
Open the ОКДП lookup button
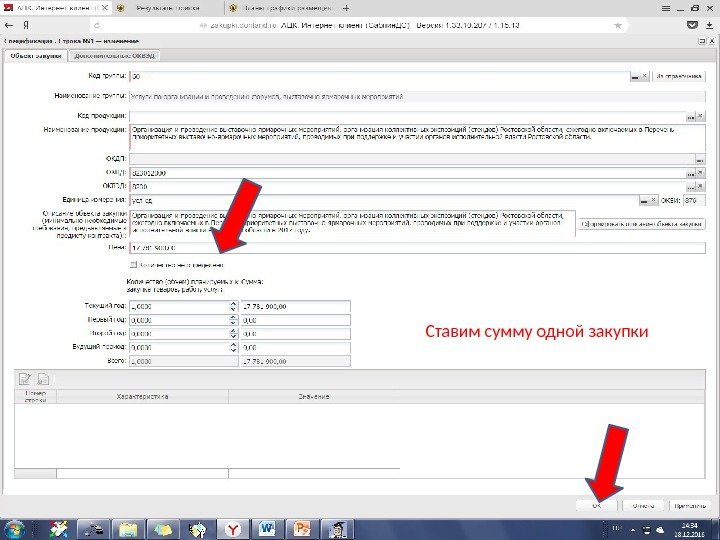(700, 160)
